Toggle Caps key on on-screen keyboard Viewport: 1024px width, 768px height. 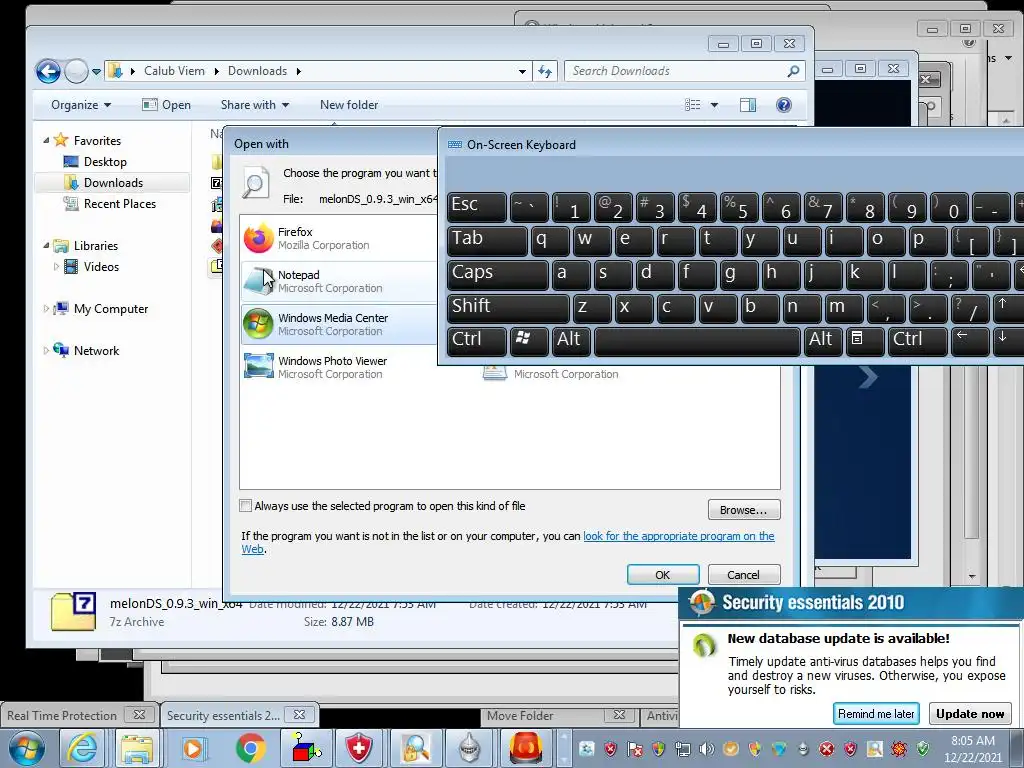498,273
